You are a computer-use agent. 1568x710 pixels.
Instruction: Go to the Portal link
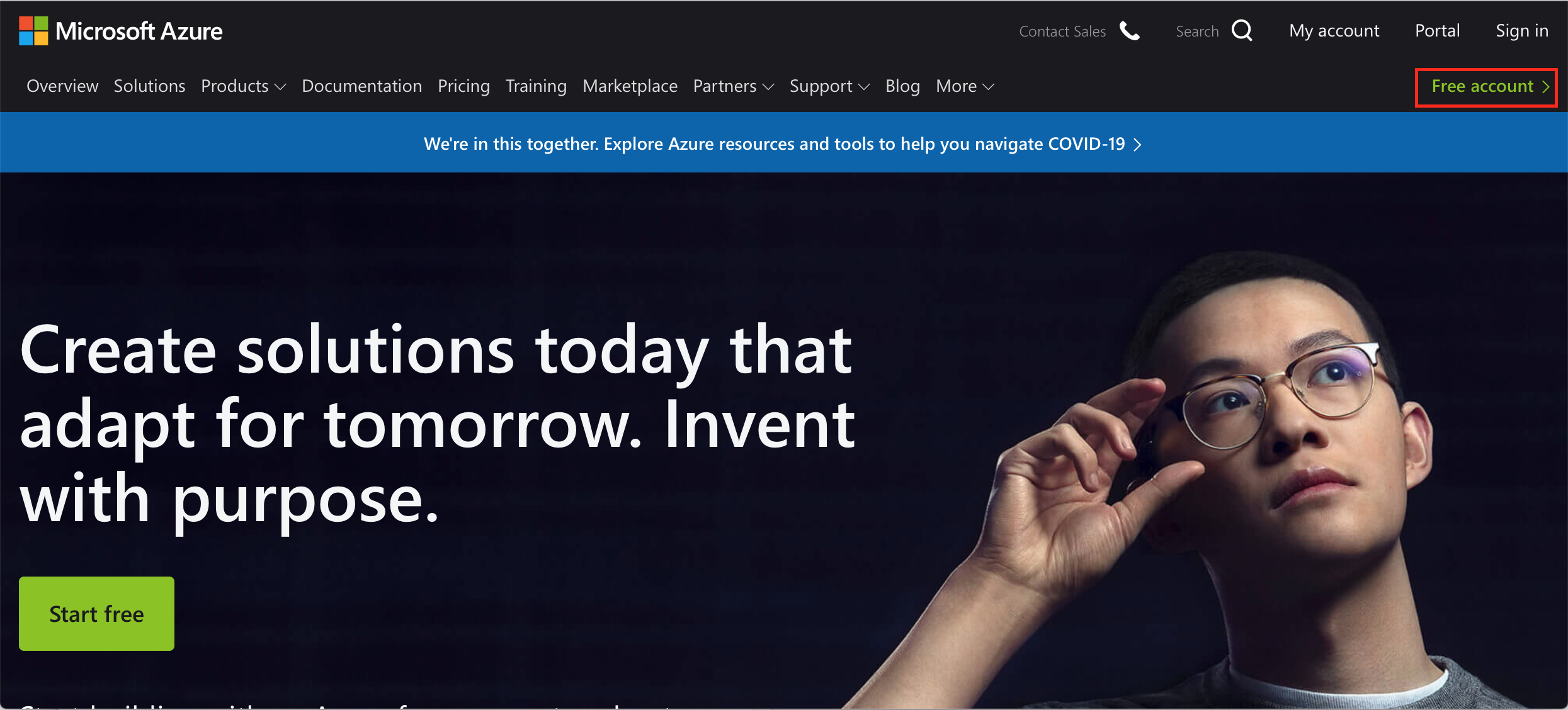coord(1437,31)
